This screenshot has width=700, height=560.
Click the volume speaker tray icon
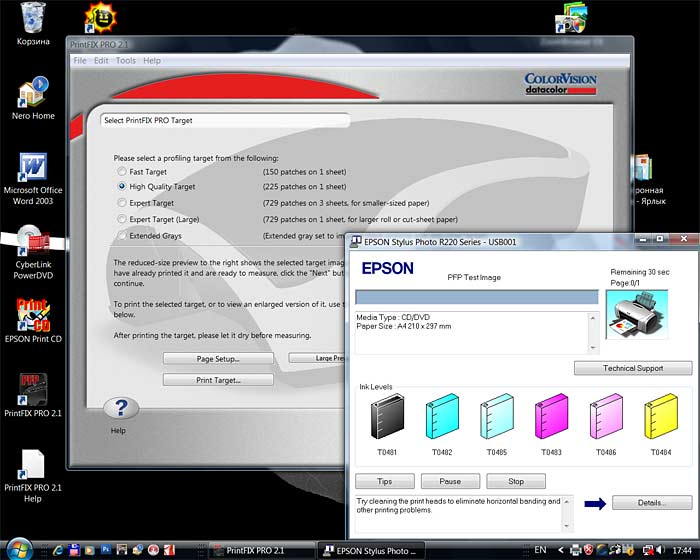point(660,550)
